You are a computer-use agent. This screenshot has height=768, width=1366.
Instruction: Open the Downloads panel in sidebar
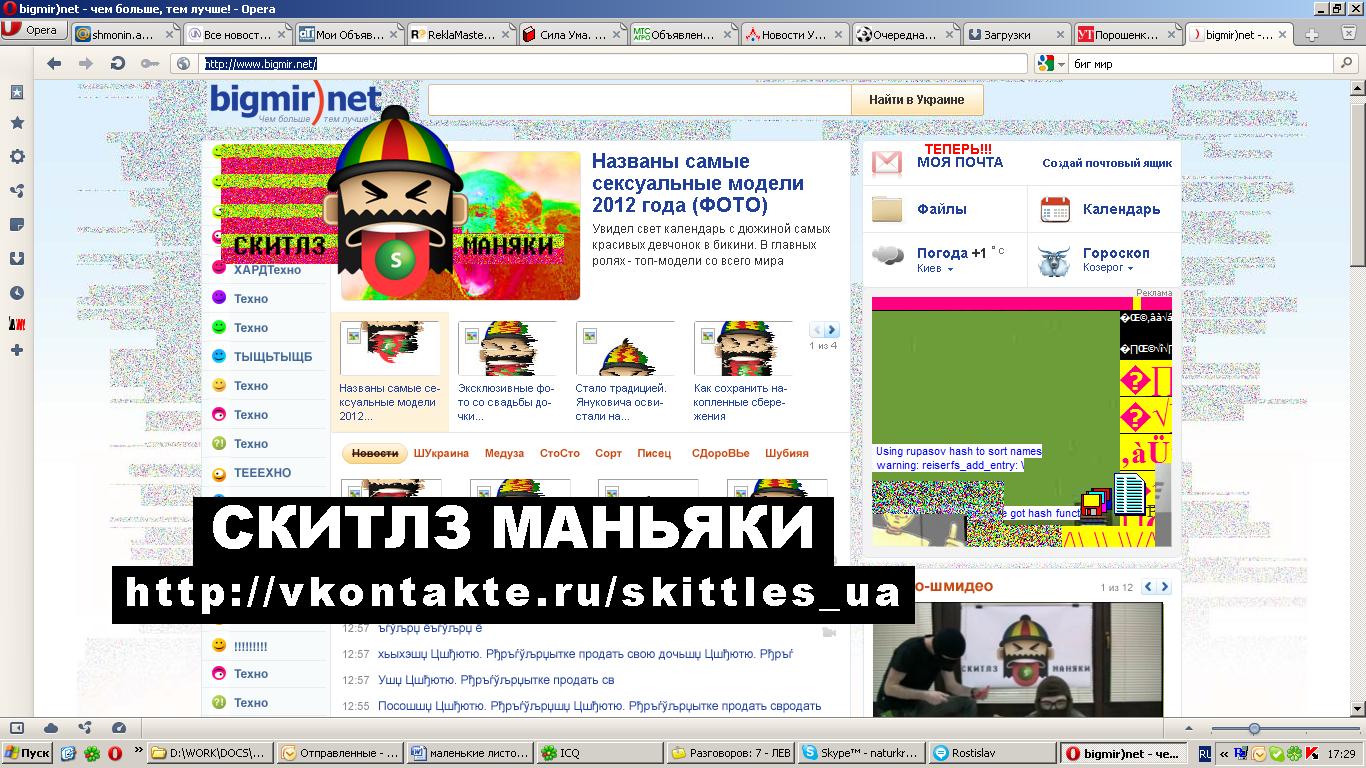17,259
